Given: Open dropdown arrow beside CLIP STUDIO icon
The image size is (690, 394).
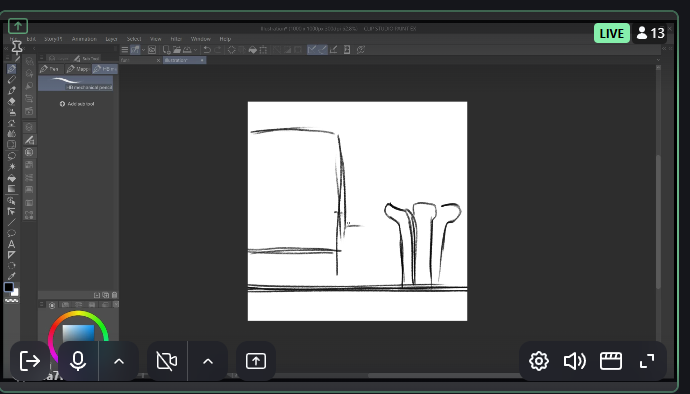Looking at the screenshot, I should point(143,50).
